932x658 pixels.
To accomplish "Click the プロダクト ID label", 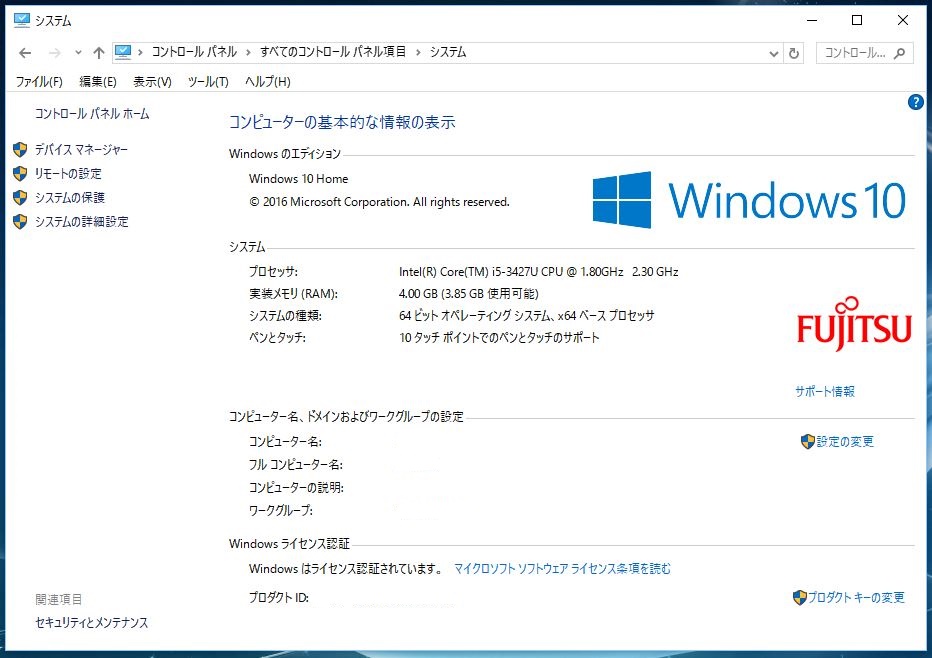I will [279, 598].
